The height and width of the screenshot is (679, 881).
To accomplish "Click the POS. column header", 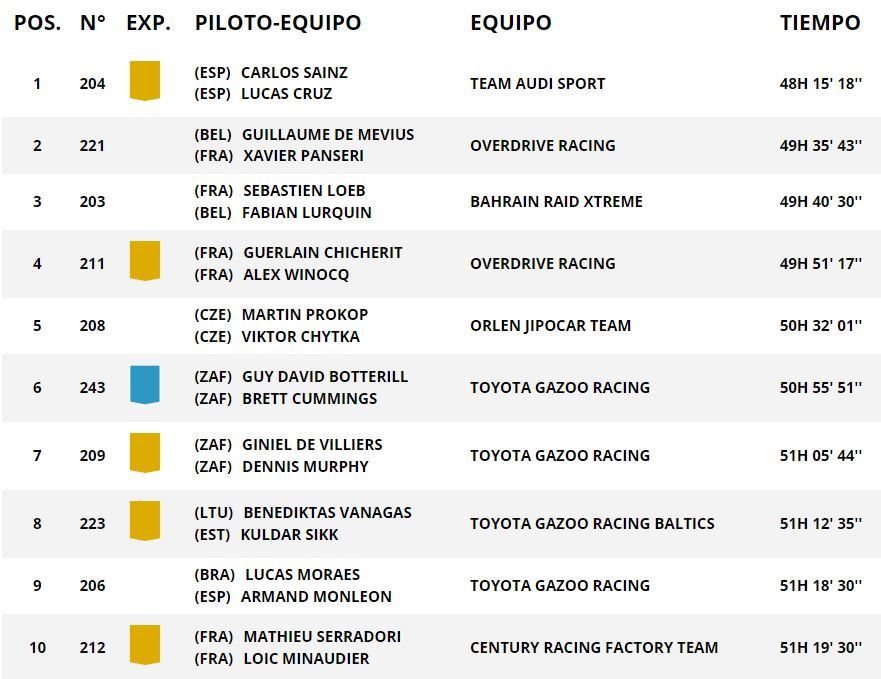I will point(37,22).
